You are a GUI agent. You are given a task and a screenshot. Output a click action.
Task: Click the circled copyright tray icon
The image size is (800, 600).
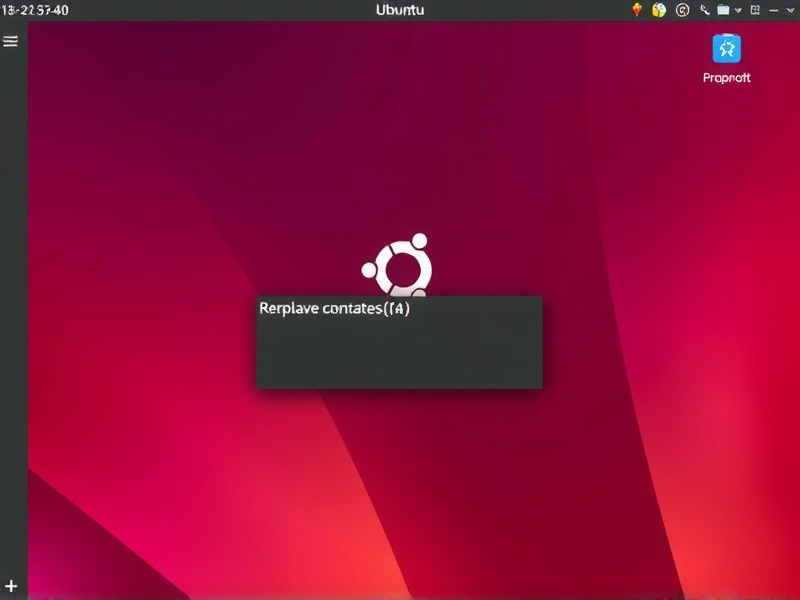click(x=682, y=10)
